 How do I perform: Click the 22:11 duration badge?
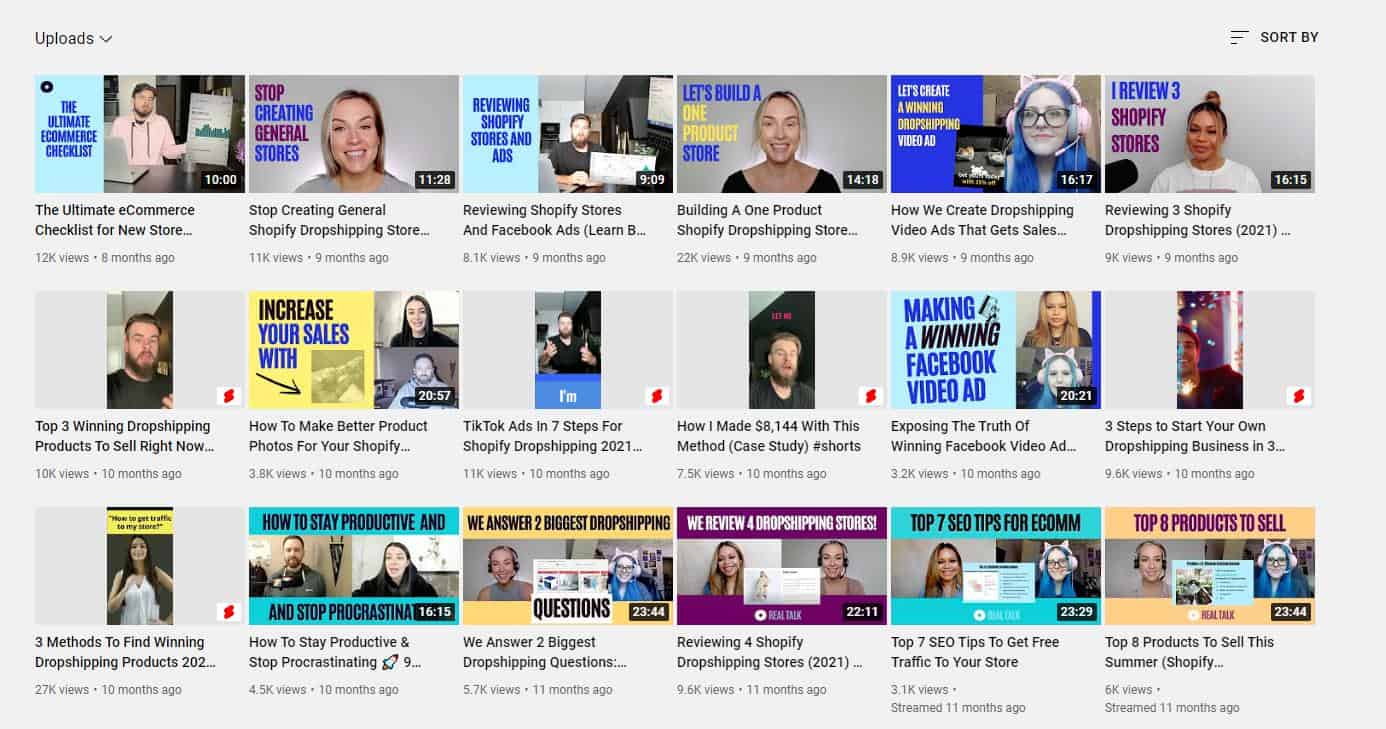click(x=862, y=612)
